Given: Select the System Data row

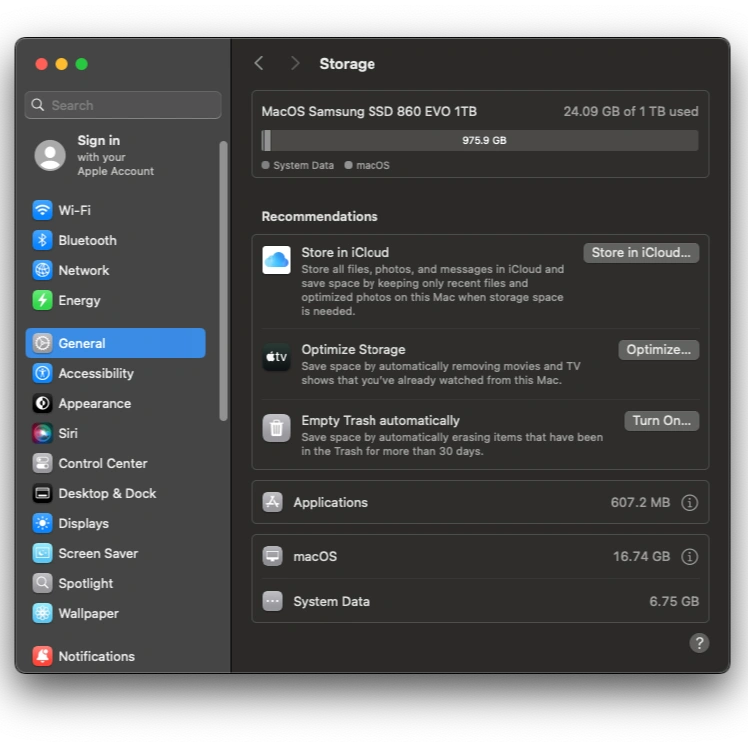Looking at the screenshot, I should point(480,602).
